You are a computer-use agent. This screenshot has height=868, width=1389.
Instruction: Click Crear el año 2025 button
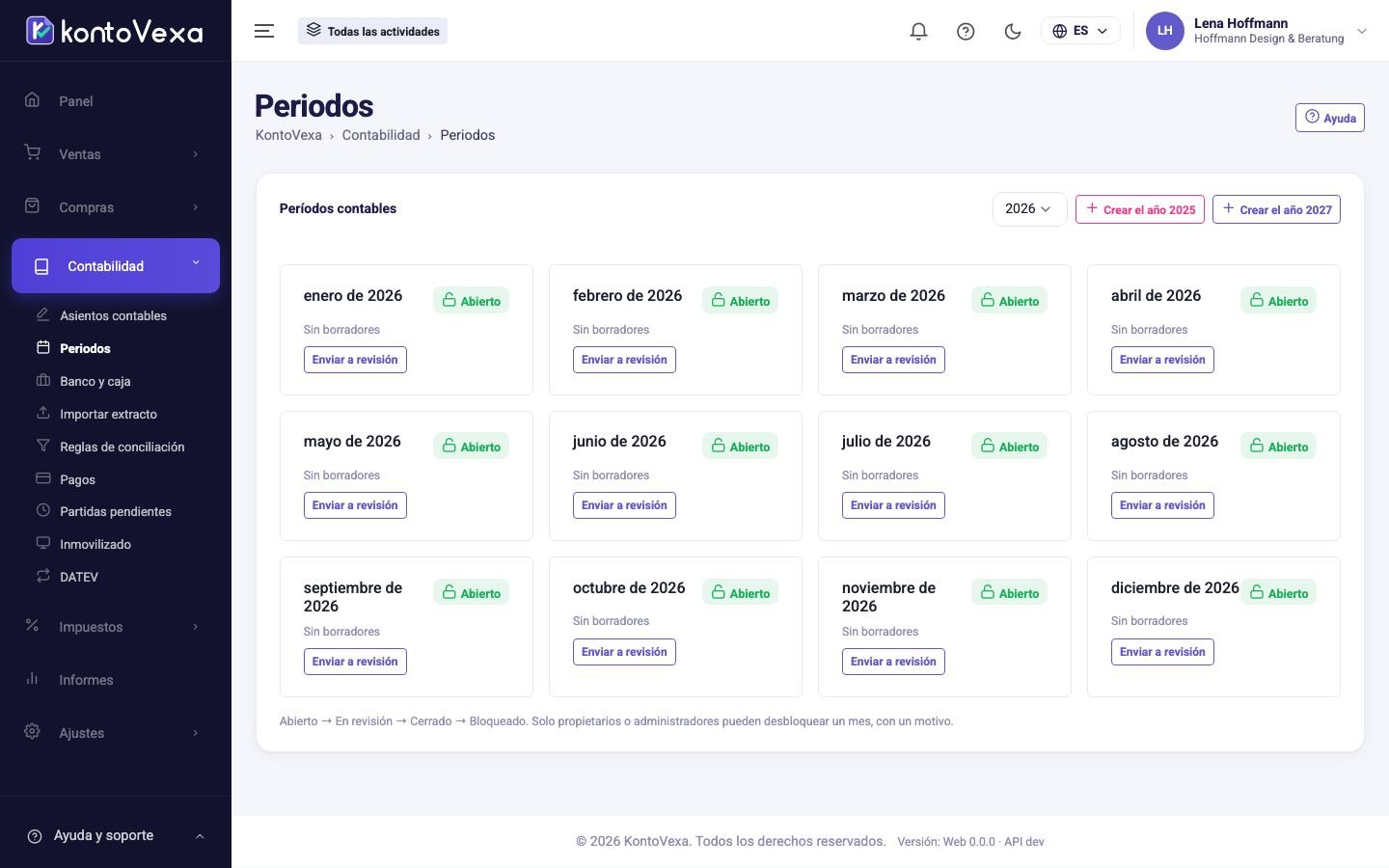click(1140, 209)
